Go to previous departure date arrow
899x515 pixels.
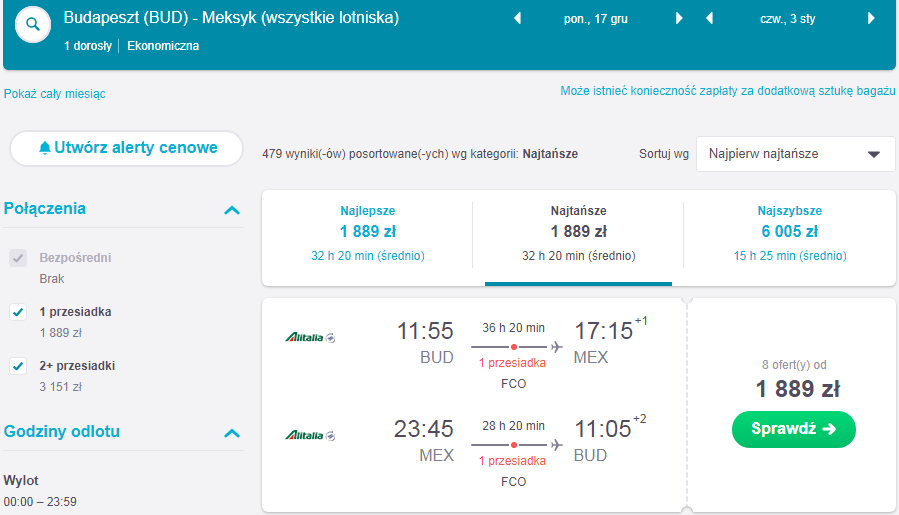(517, 18)
